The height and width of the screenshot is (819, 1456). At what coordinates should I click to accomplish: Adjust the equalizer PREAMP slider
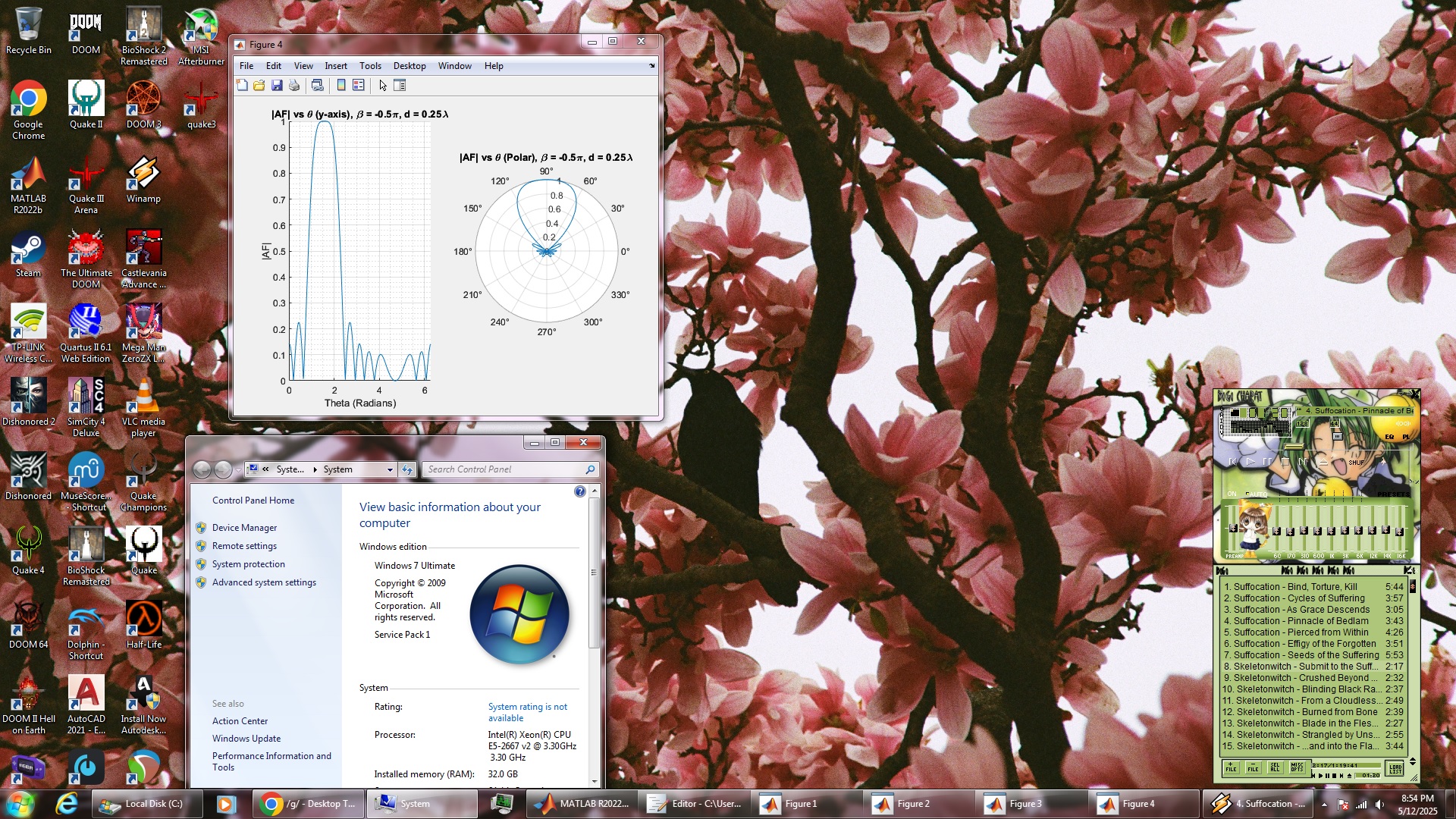[1233, 528]
